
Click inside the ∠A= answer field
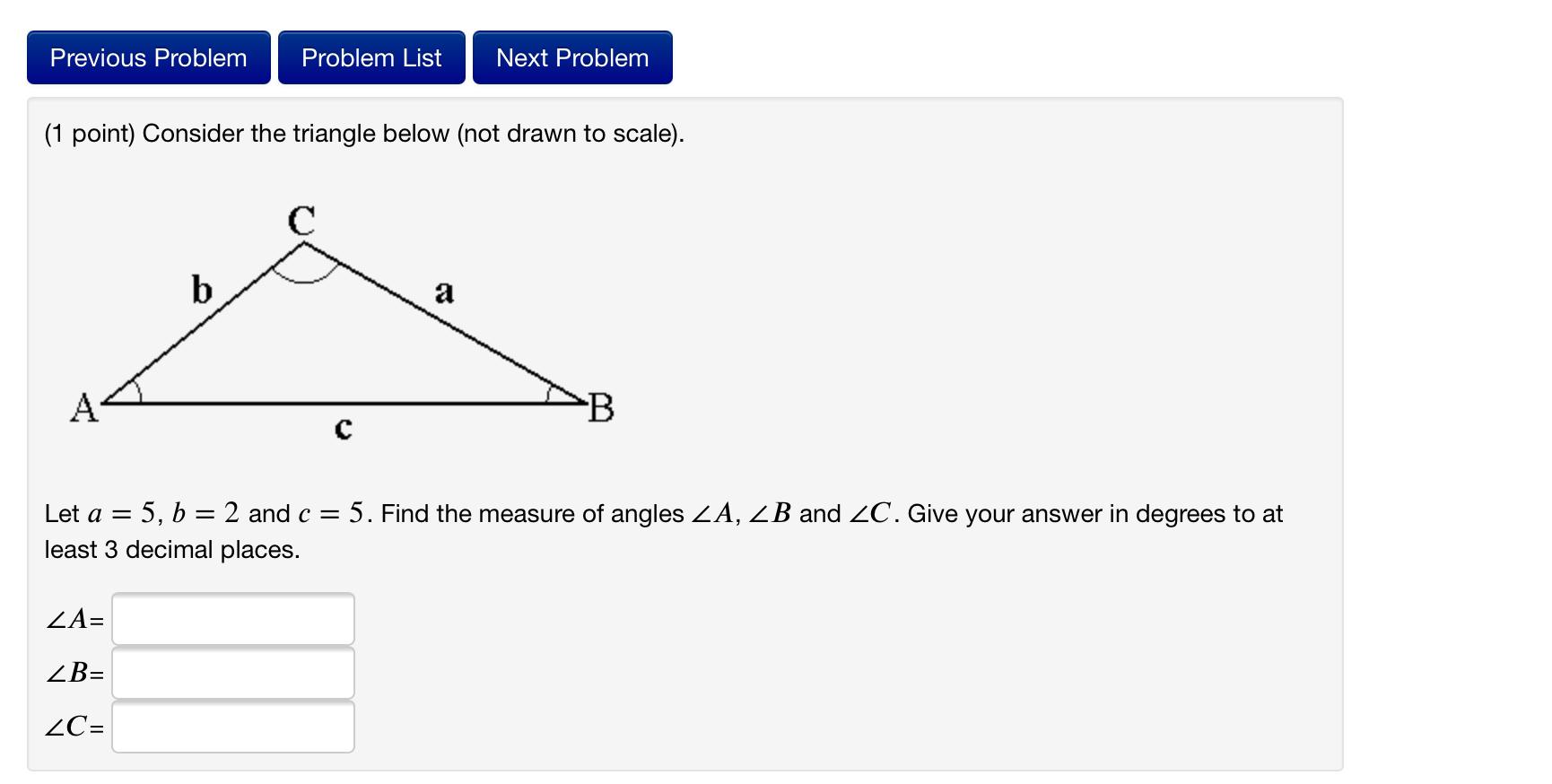pos(231,618)
